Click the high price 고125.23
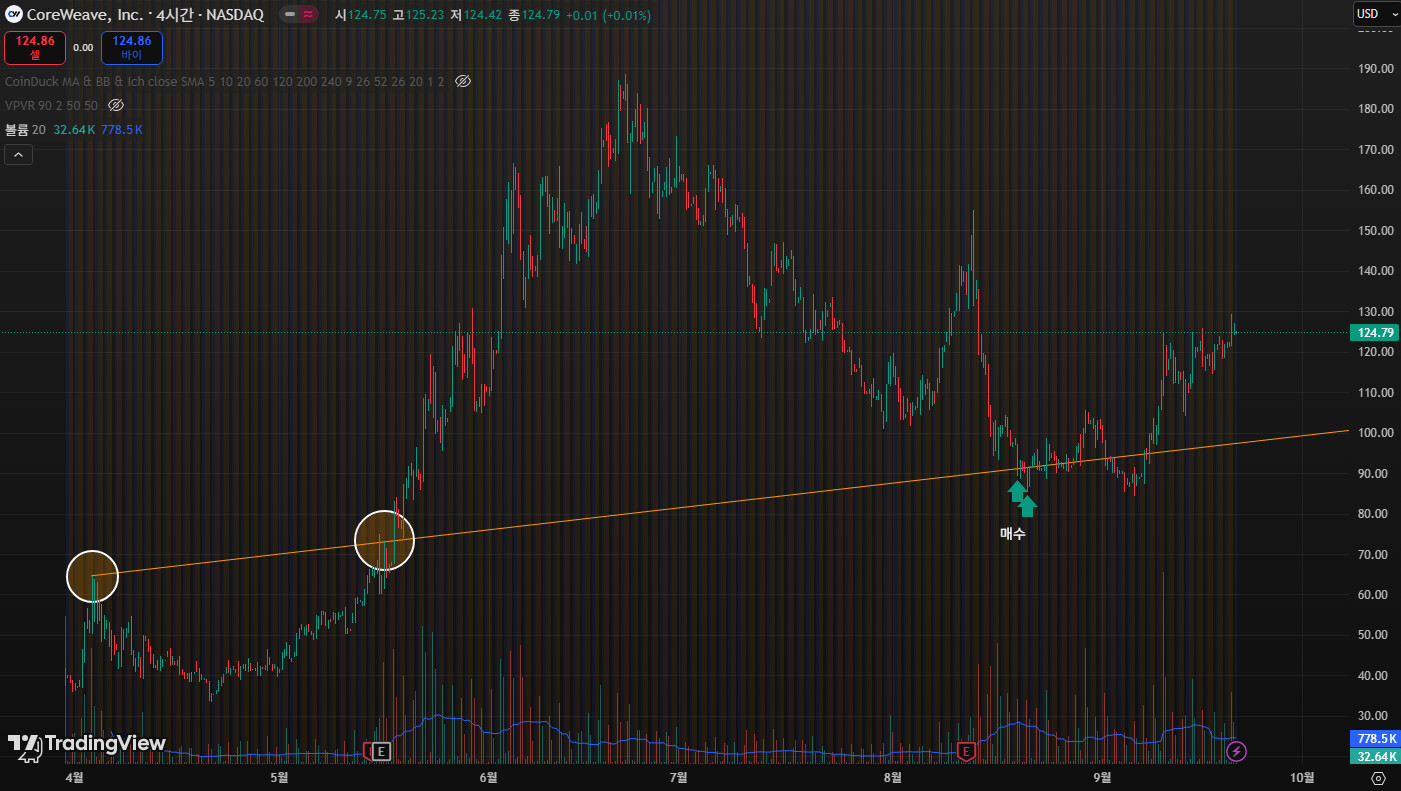1401x791 pixels. coord(419,15)
